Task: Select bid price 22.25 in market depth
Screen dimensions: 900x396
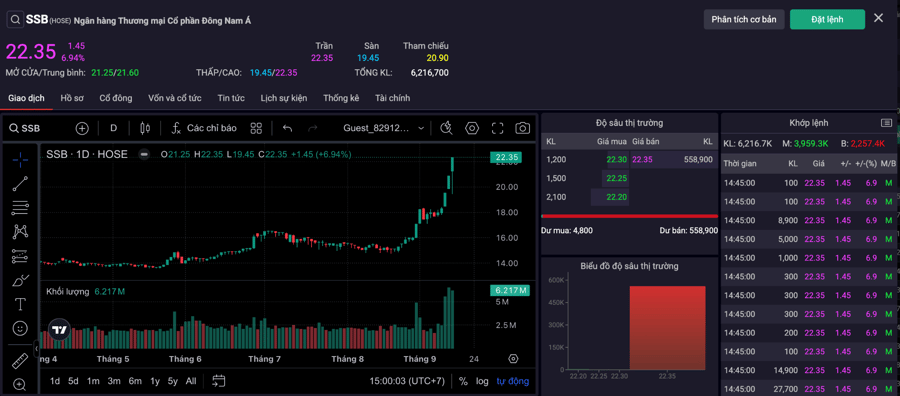Action: (x=616, y=178)
